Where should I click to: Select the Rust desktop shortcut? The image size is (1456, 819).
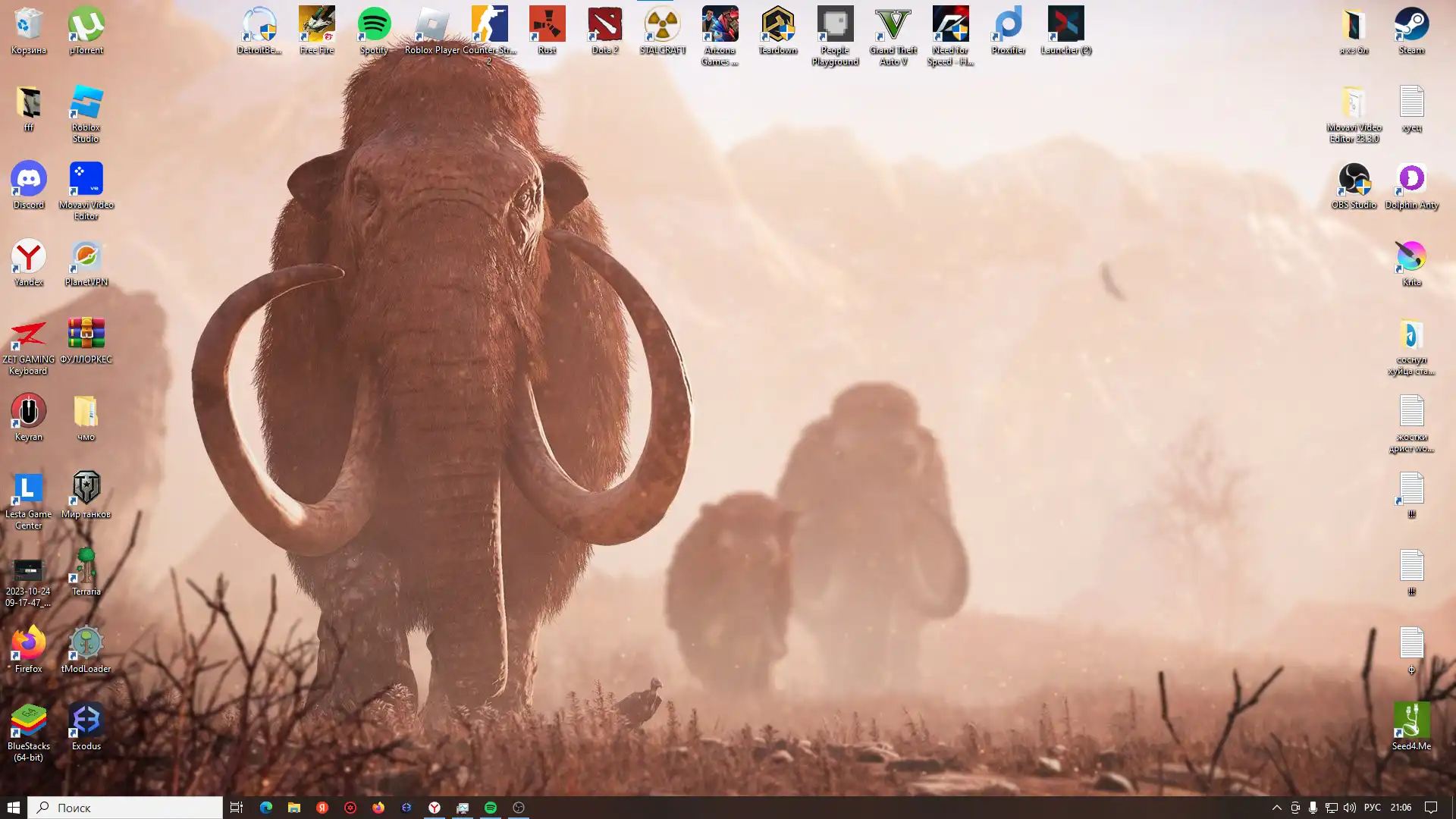547,31
